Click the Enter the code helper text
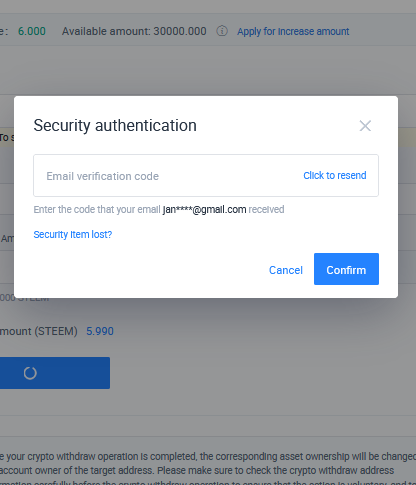 point(159,209)
